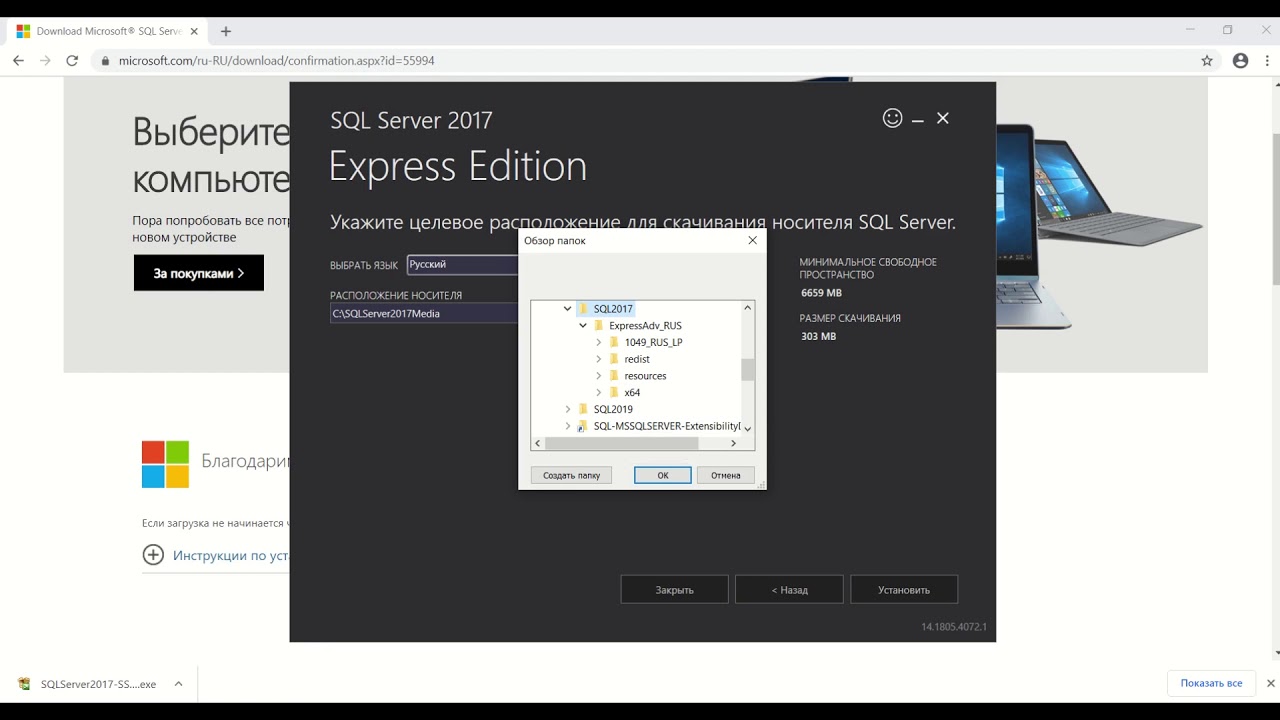Click the Microsoft logo on the page
Image resolution: width=1280 pixels, height=720 pixels.
[165, 464]
